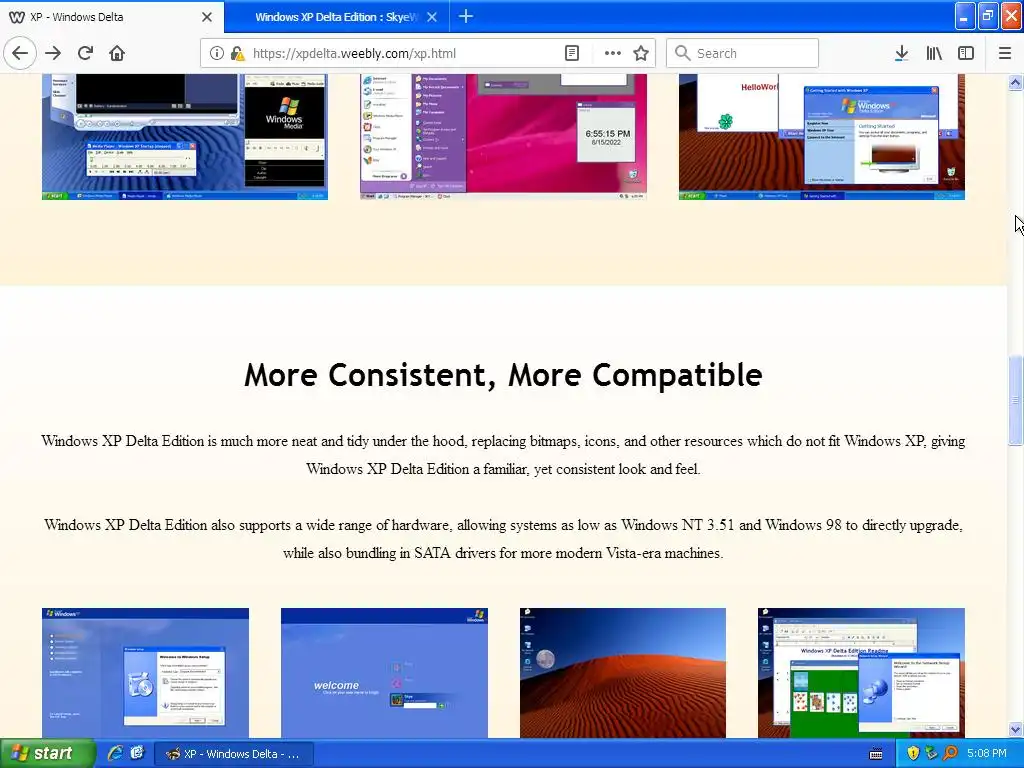Open the red dune desktop thumbnail

(622, 673)
